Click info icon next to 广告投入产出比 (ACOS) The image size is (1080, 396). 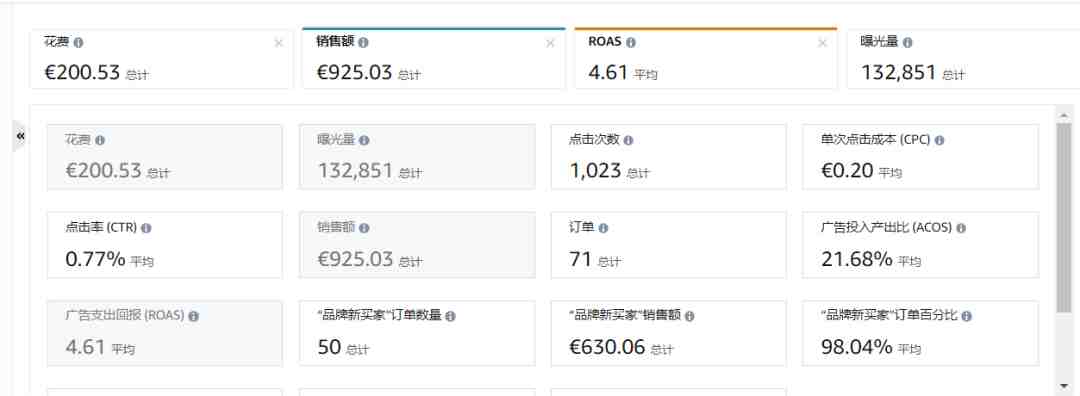[x=961, y=228]
